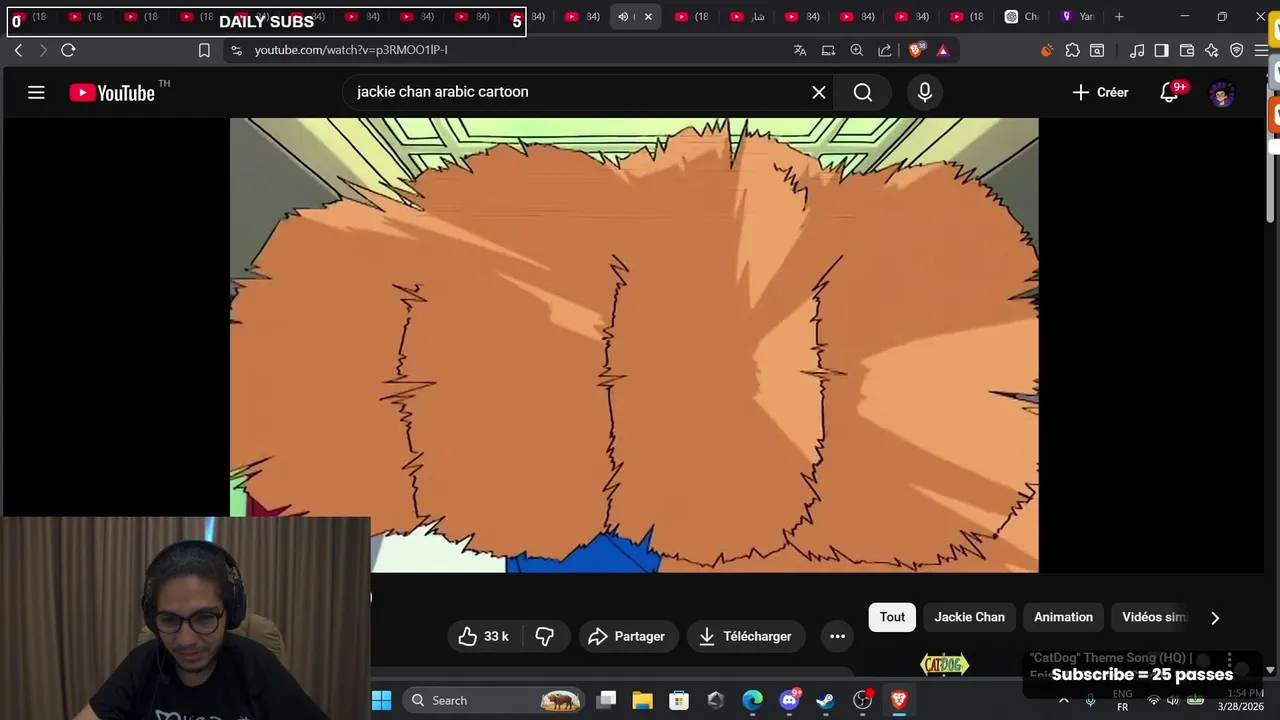Open Brave Shields lion icon
Image resolution: width=1280 pixels, height=720 pixels.
[x=916, y=50]
